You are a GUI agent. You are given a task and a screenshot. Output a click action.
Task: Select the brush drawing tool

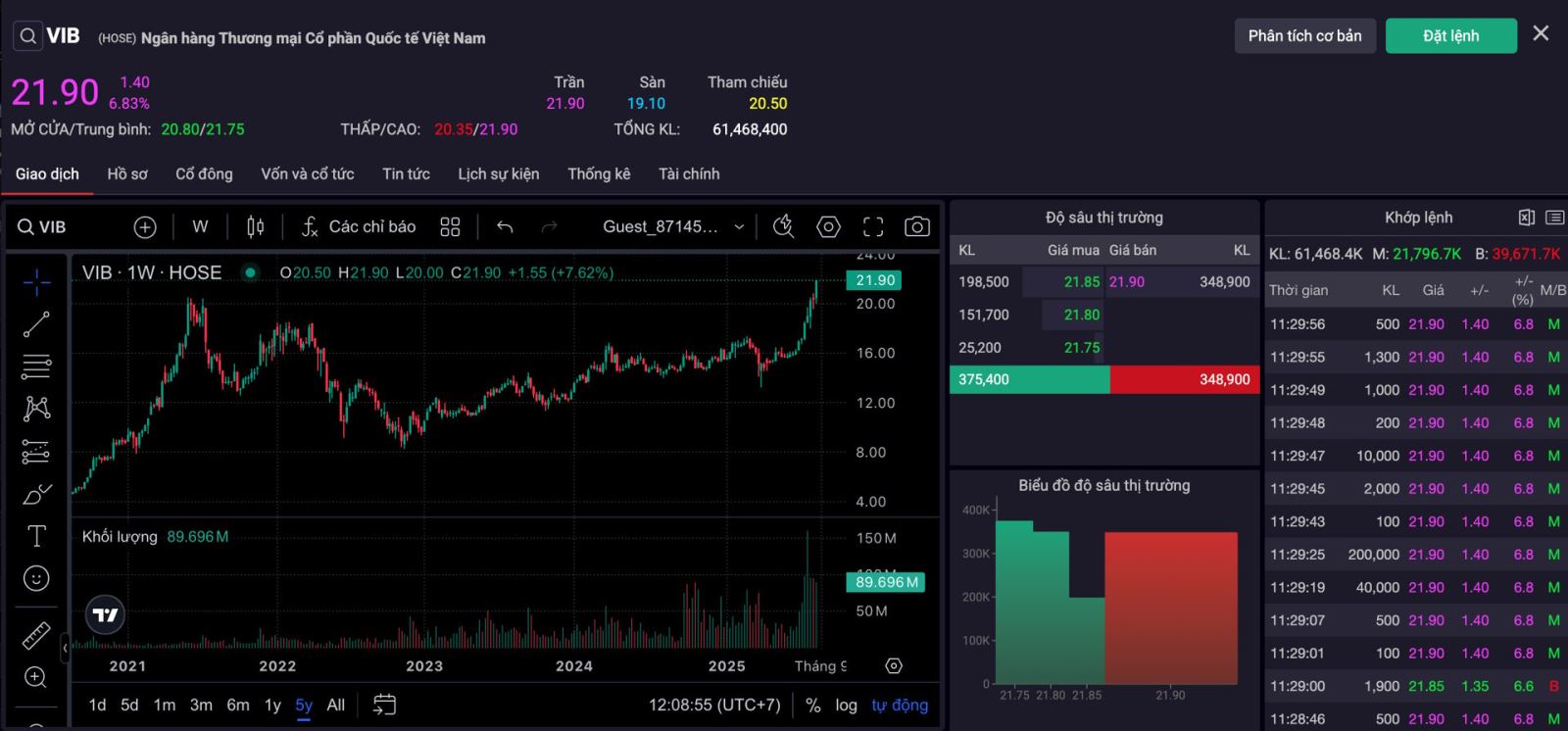pyautogui.click(x=36, y=494)
